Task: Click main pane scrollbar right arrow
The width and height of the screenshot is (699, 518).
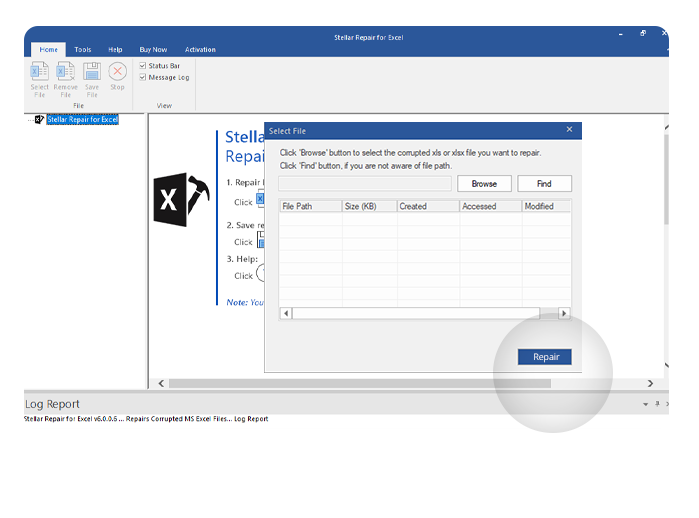Action: (650, 383)
